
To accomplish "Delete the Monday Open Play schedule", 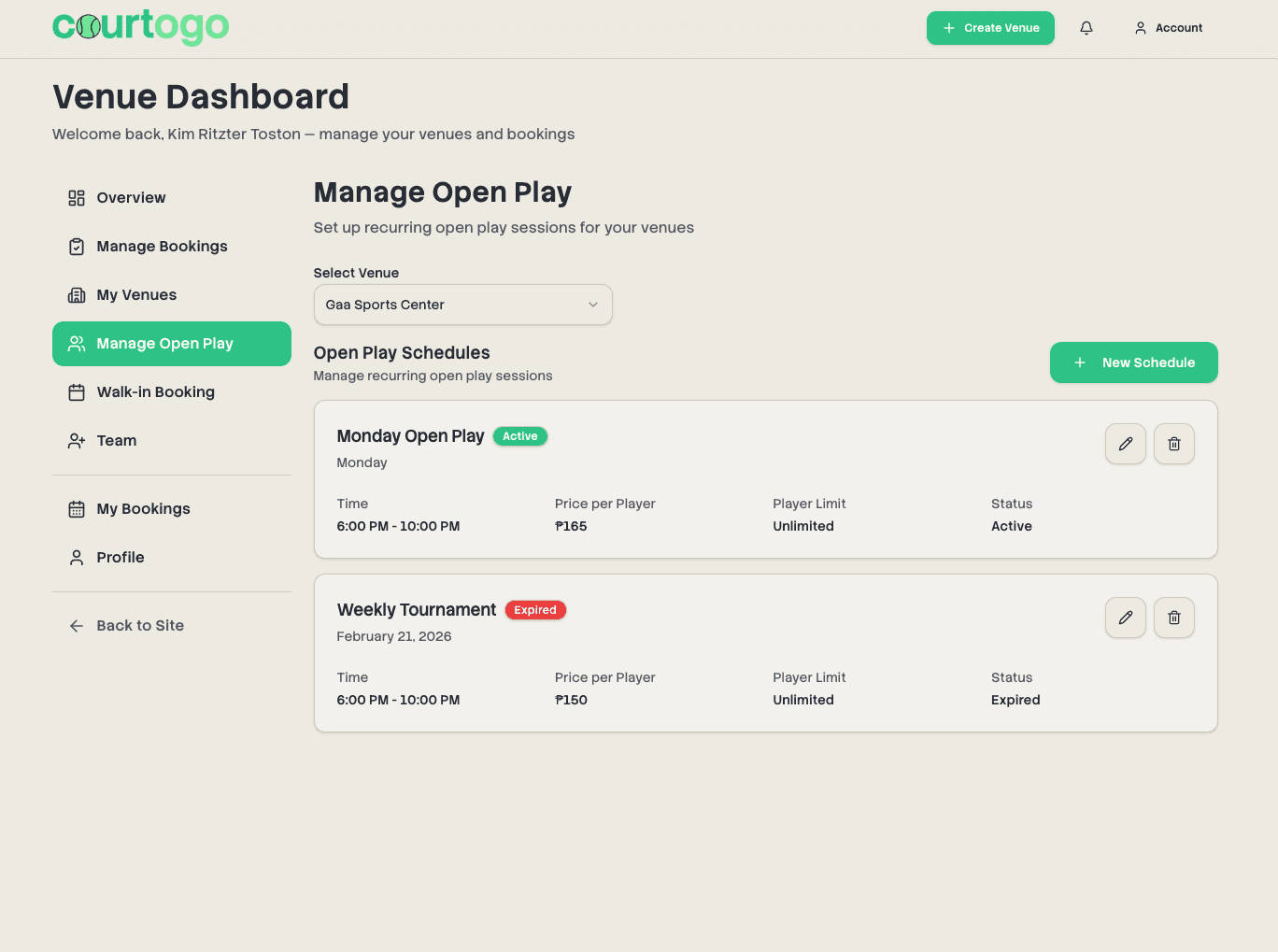I will (1173, 444).
